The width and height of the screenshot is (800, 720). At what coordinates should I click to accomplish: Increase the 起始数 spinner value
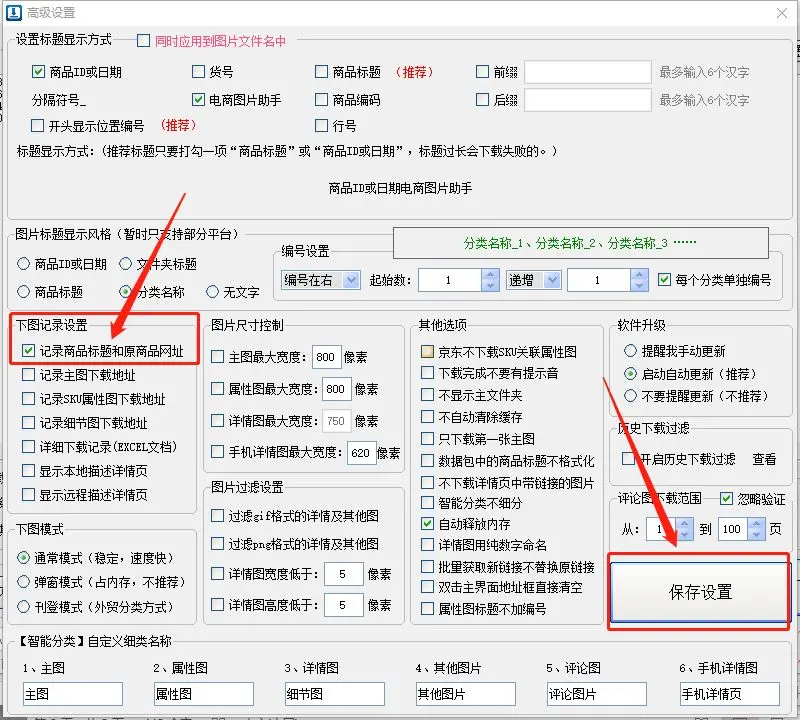[x=489, y=275]
